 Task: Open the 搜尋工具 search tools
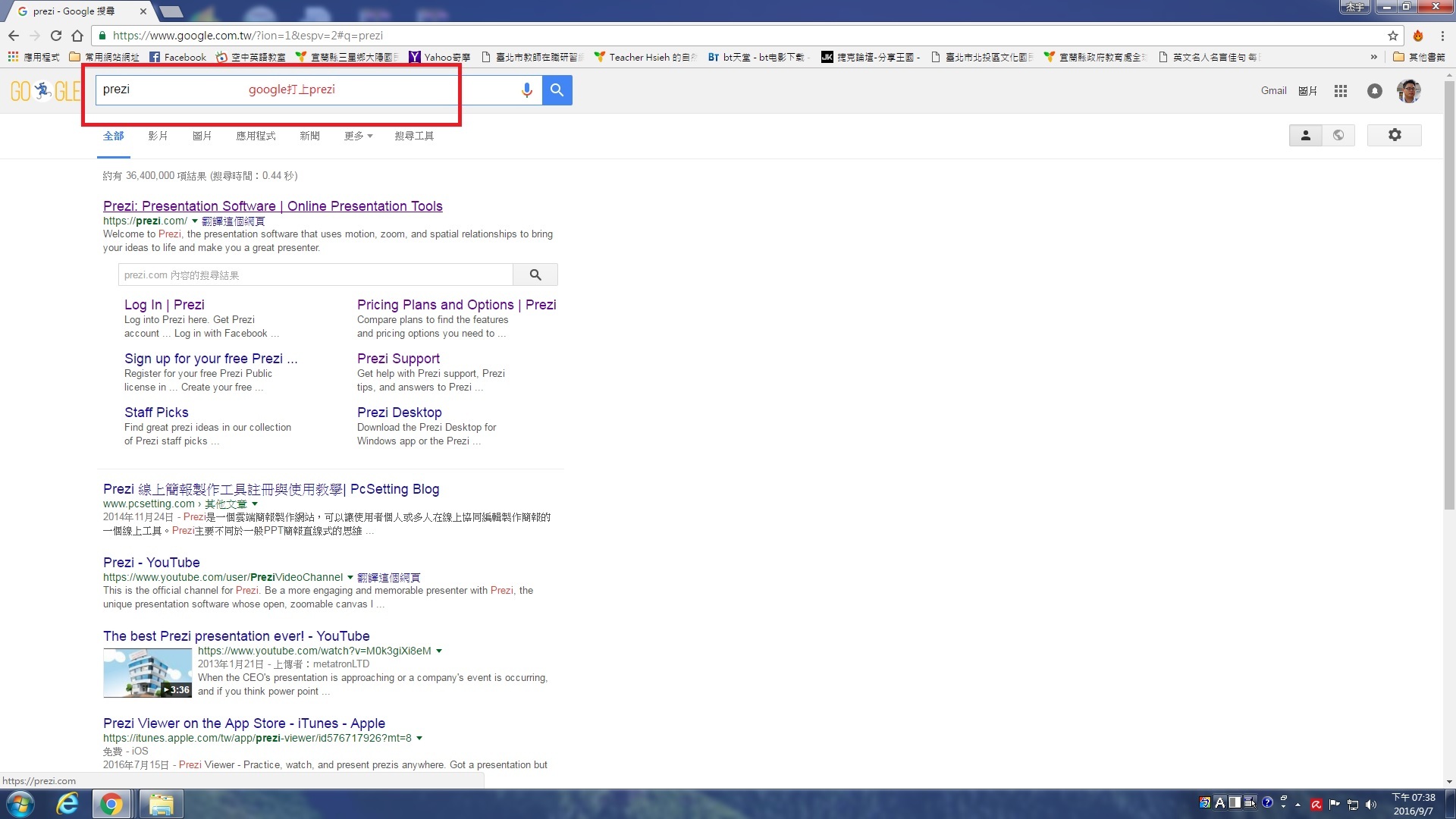[414, 136]
